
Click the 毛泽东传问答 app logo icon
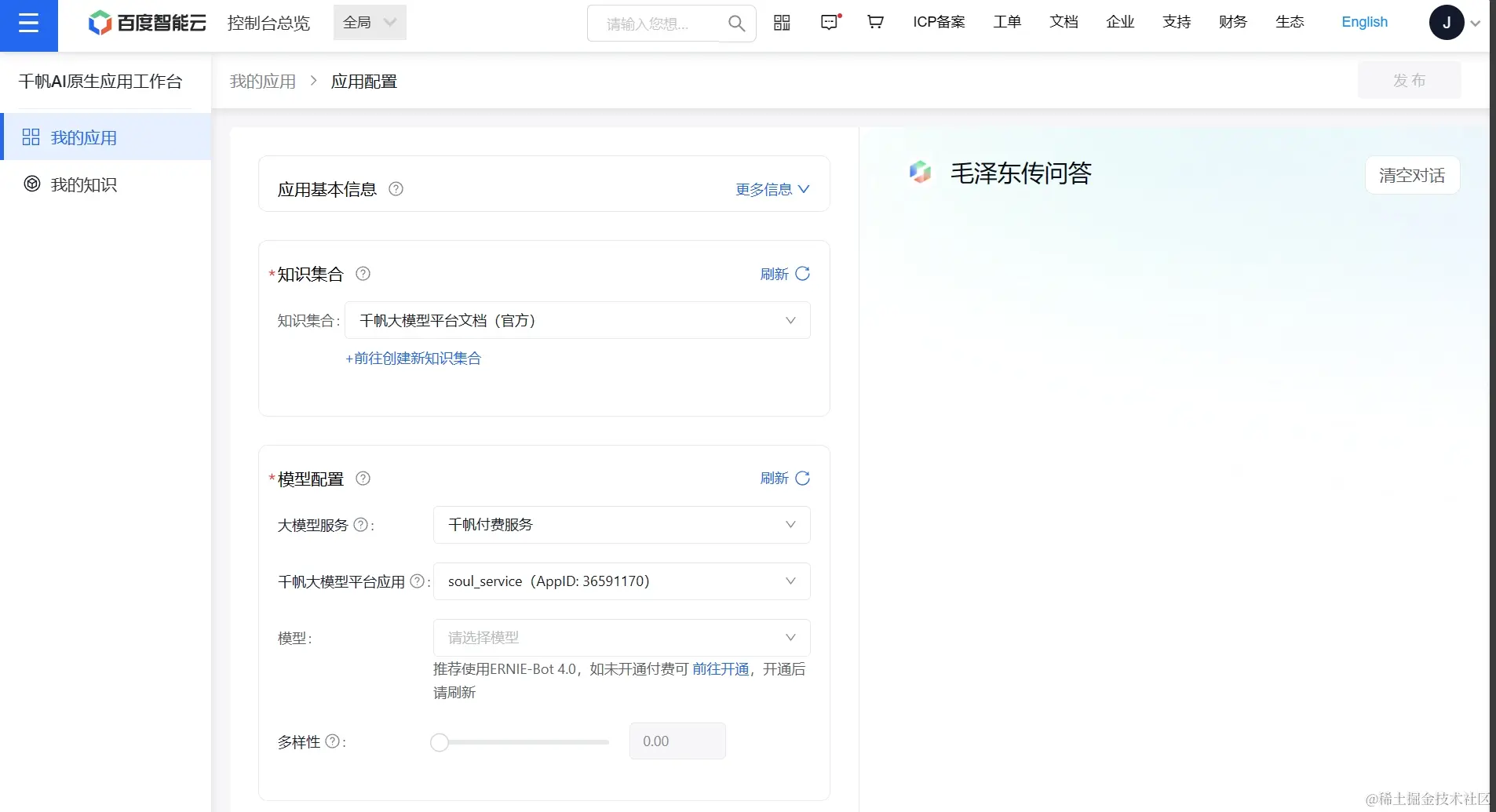point(920,173)
